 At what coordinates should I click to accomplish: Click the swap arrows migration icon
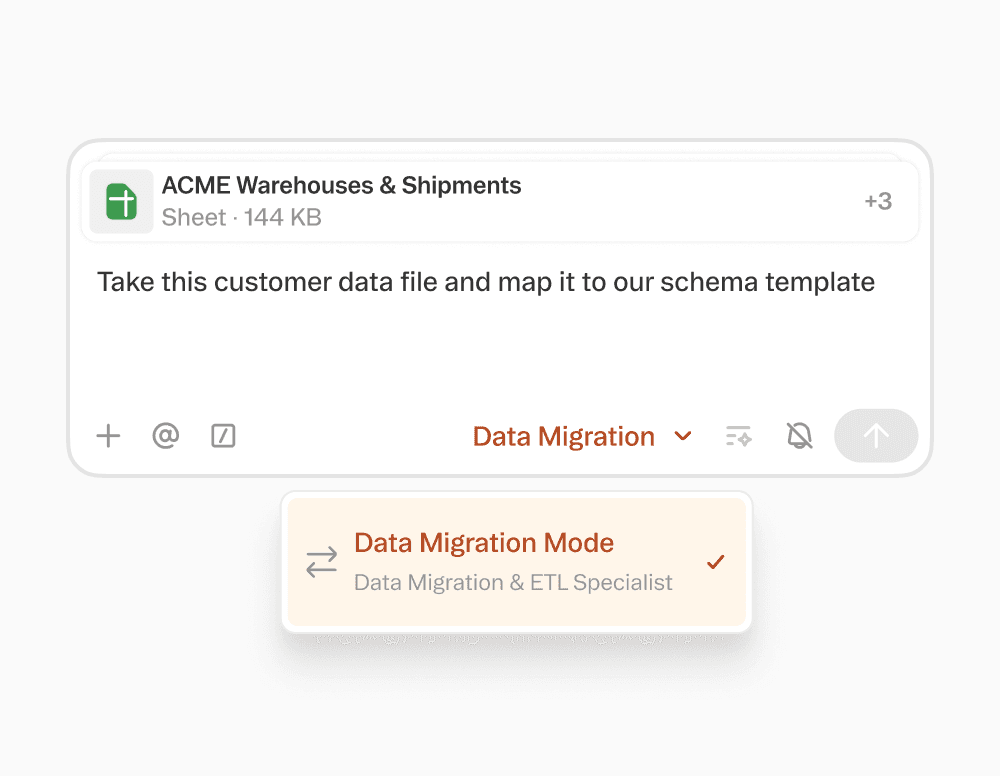tap(321, 562)
